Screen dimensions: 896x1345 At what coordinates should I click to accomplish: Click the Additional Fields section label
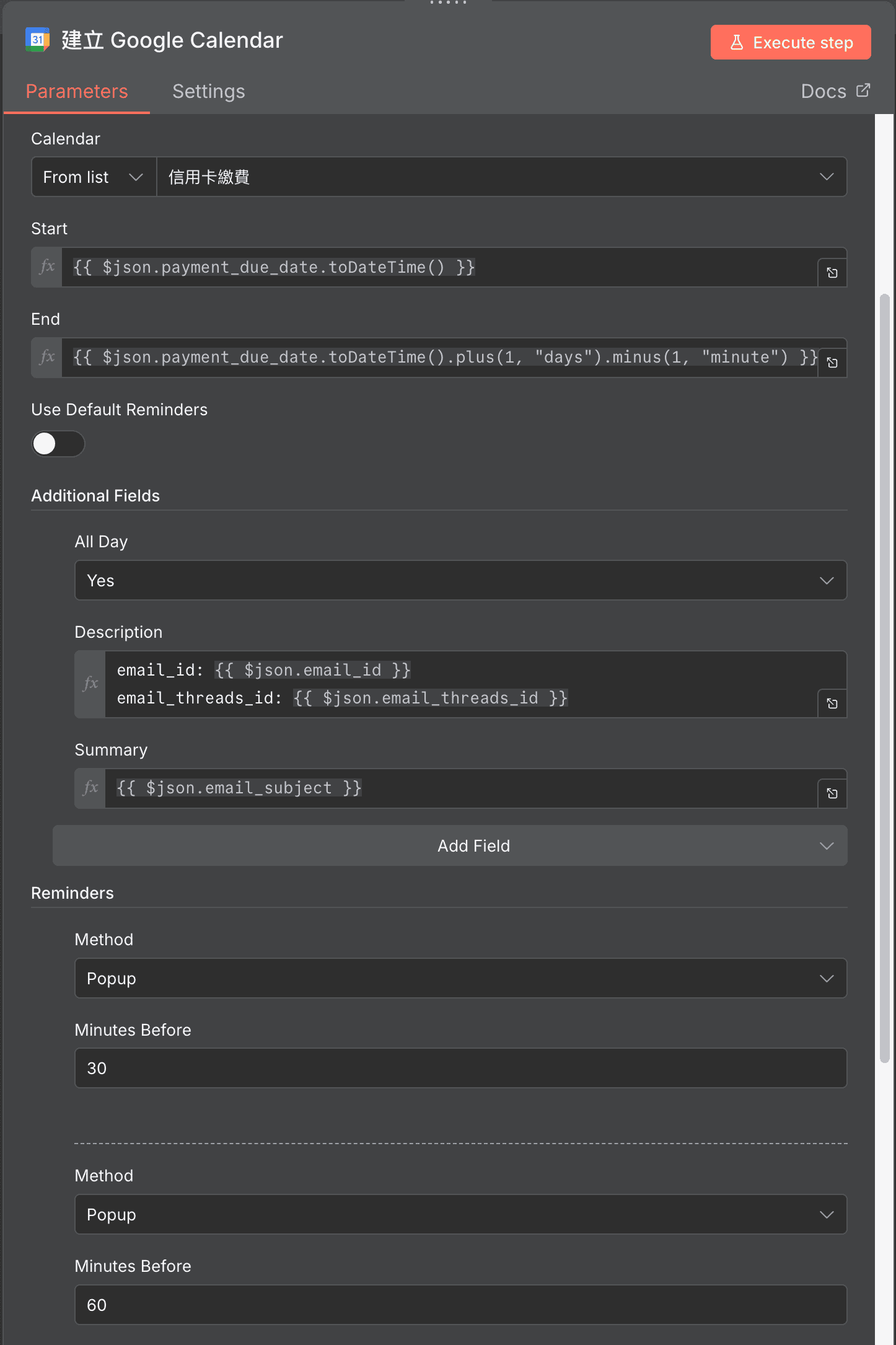click(x=95, y=496)
